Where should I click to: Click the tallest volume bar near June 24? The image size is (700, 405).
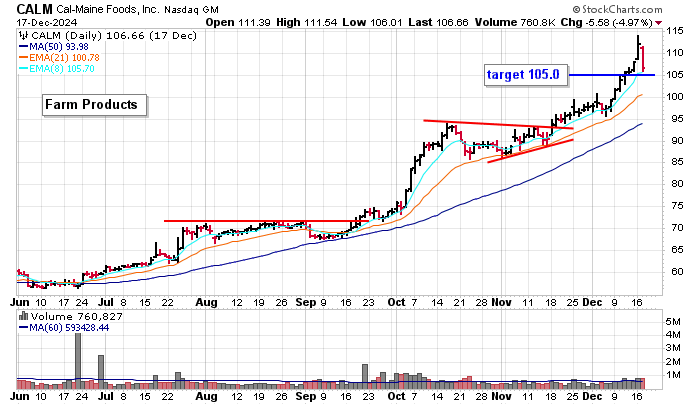pos(78,361)
